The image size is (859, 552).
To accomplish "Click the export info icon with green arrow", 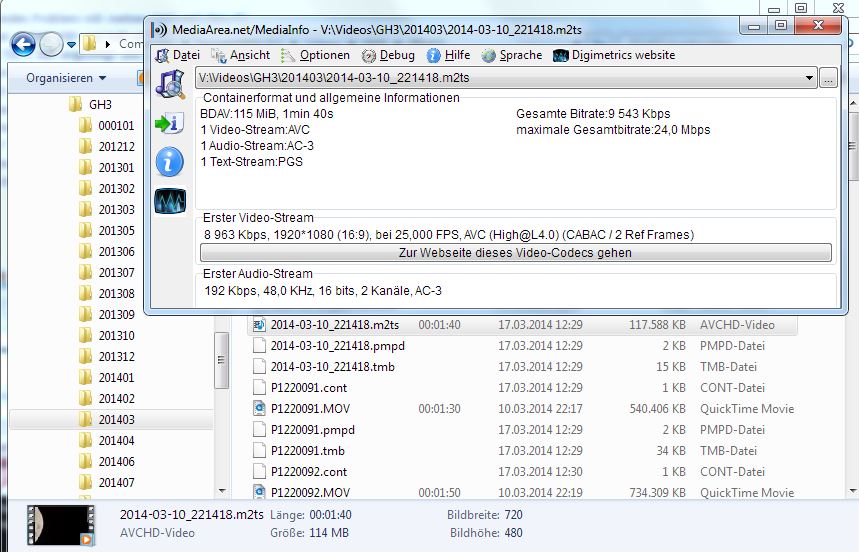I will pyautogui.click(x=170, y=123).
